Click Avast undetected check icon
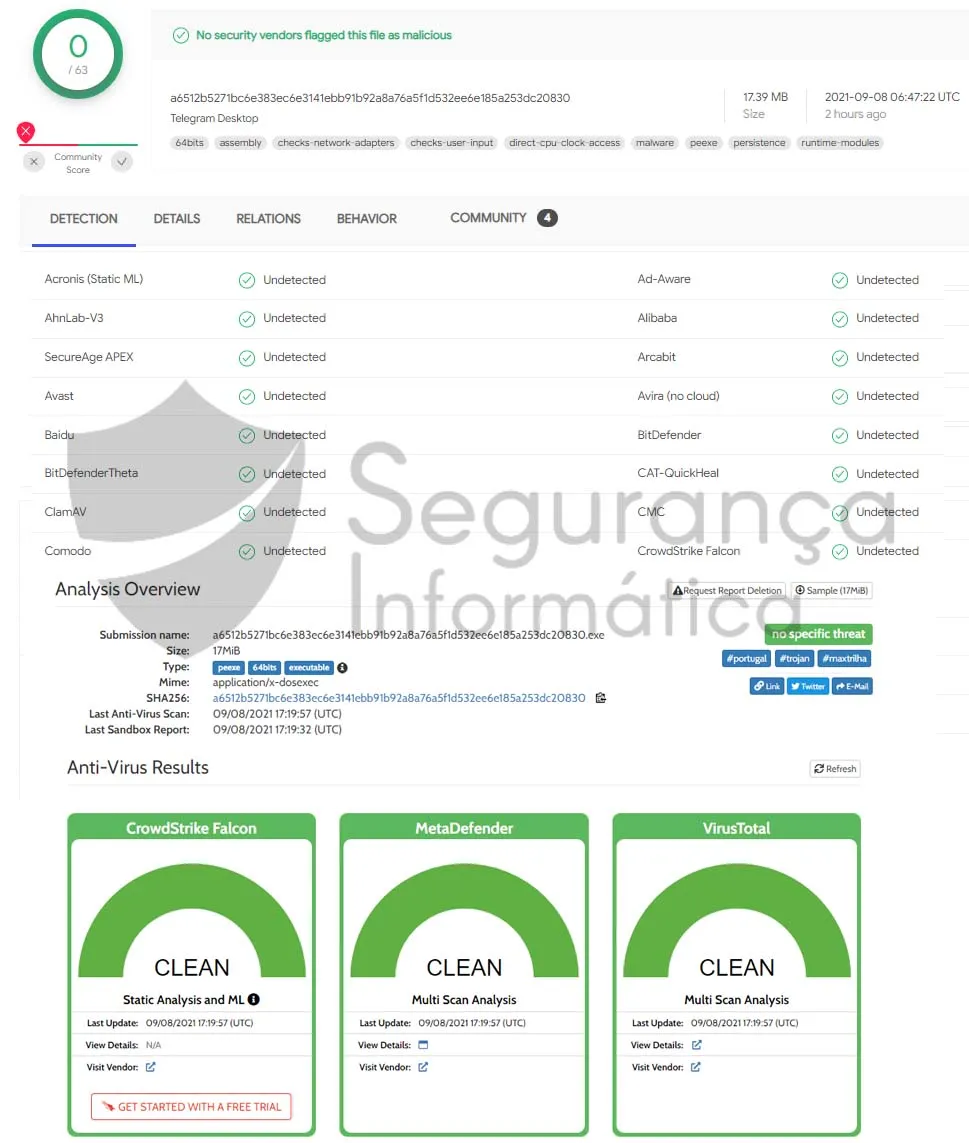 point(247,396)
